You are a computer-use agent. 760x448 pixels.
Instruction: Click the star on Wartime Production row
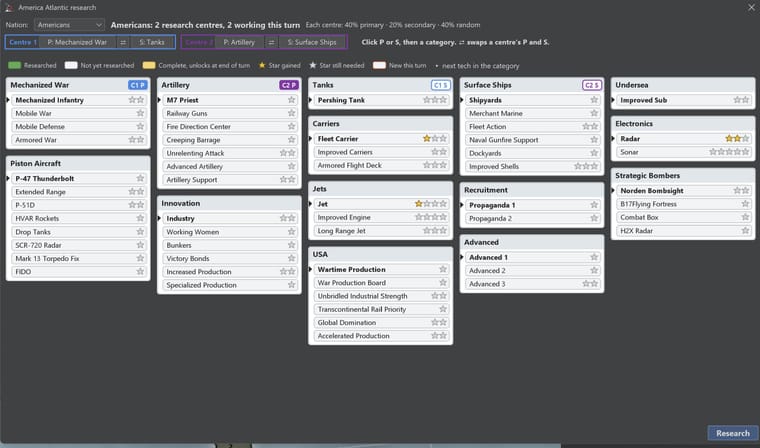click(443, 269)
